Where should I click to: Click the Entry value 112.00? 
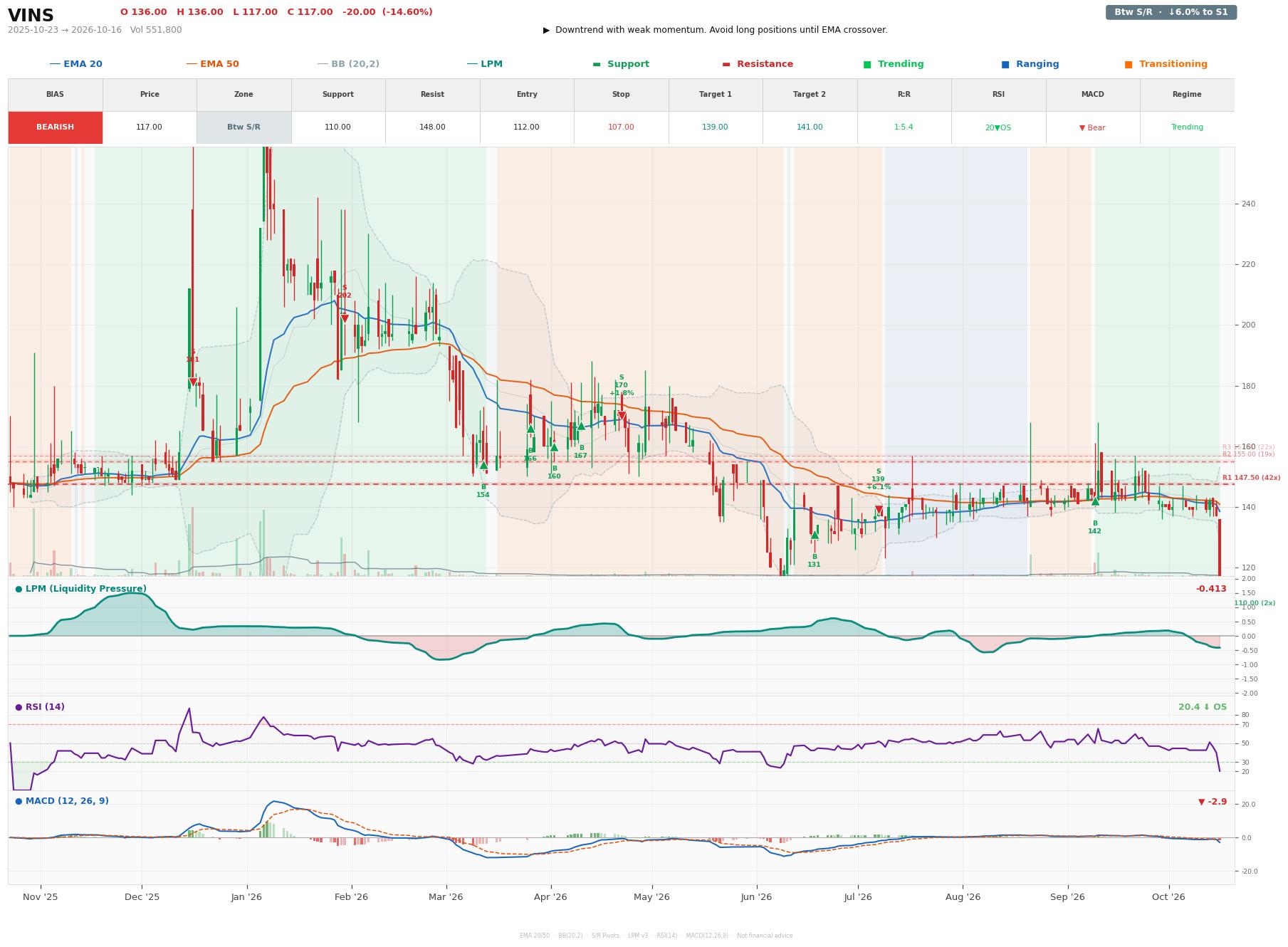(x=526, y=127)
